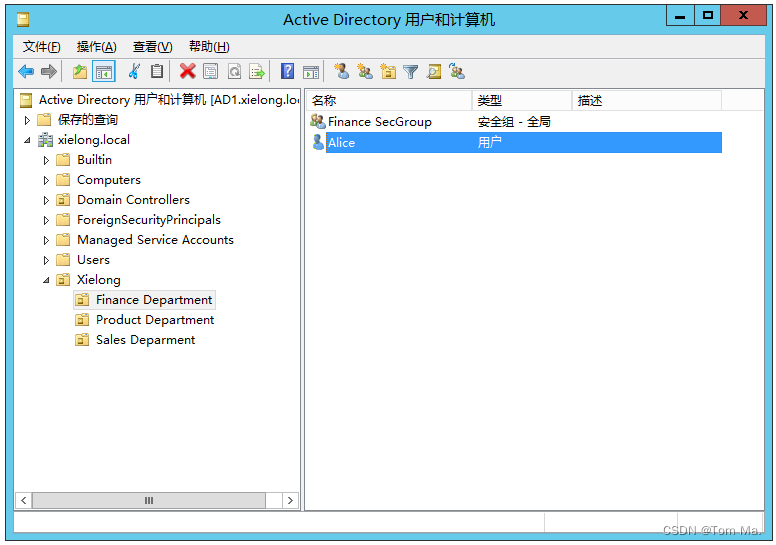This screenshot has width=776, height=545.
Task: Click the Domain Controllers OU folder icon
Action: pos(63,200)
